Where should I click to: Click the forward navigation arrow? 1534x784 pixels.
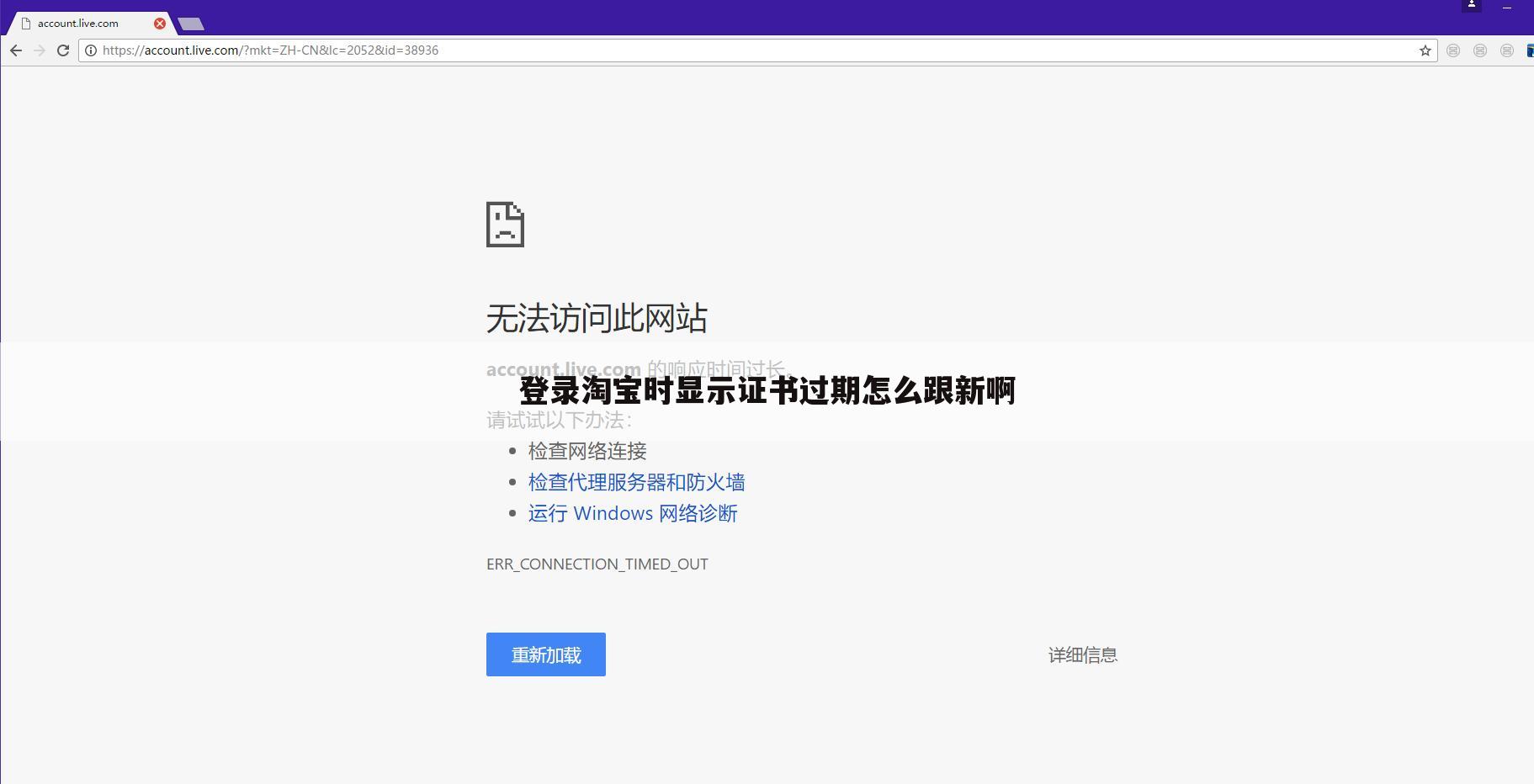(x=39, y=50)
